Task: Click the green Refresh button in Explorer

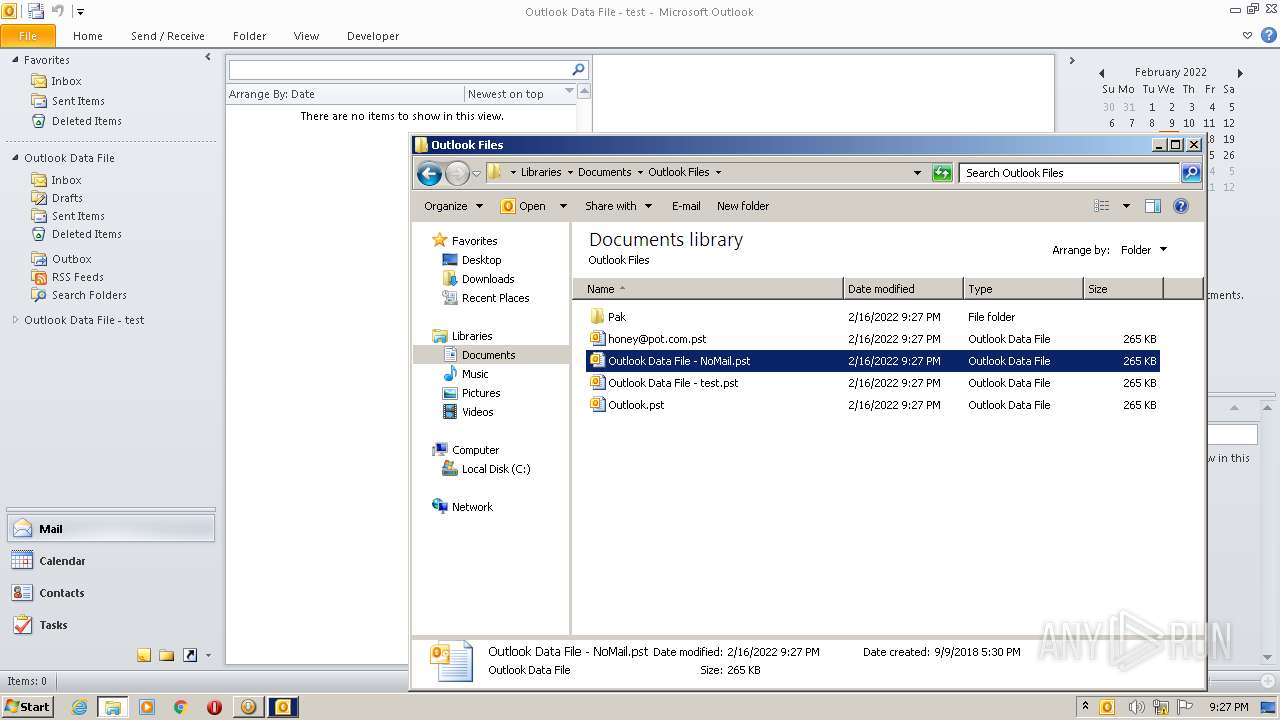Action: (x=942, y=173)
